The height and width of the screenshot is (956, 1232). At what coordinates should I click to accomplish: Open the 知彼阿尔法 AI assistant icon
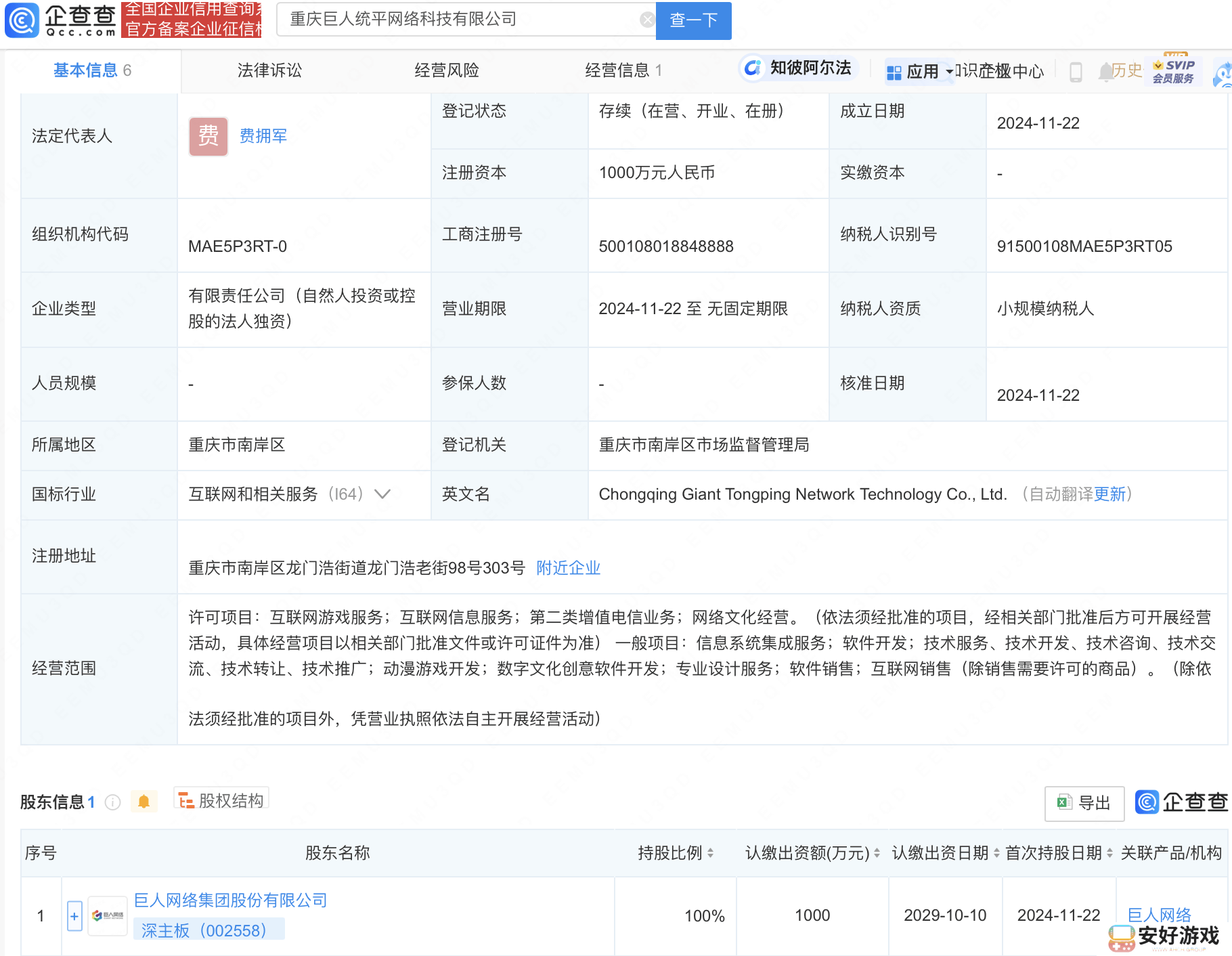coord(753,68)
